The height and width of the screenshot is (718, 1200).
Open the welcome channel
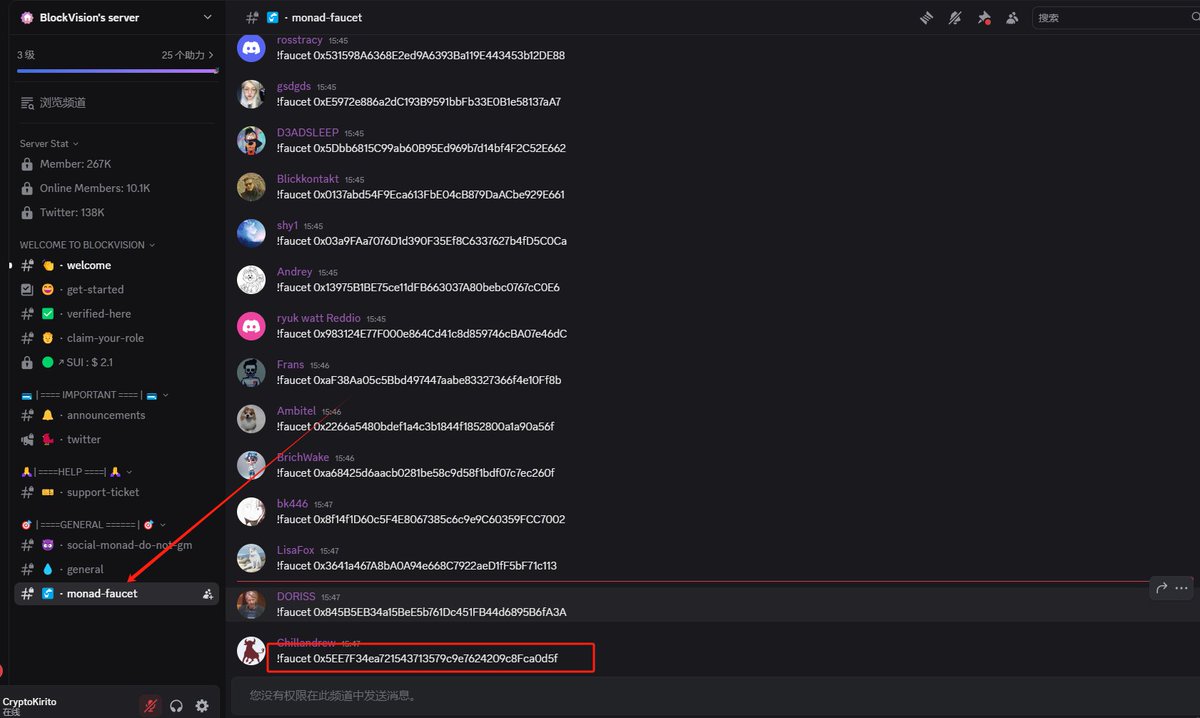[x=115, y=266]
